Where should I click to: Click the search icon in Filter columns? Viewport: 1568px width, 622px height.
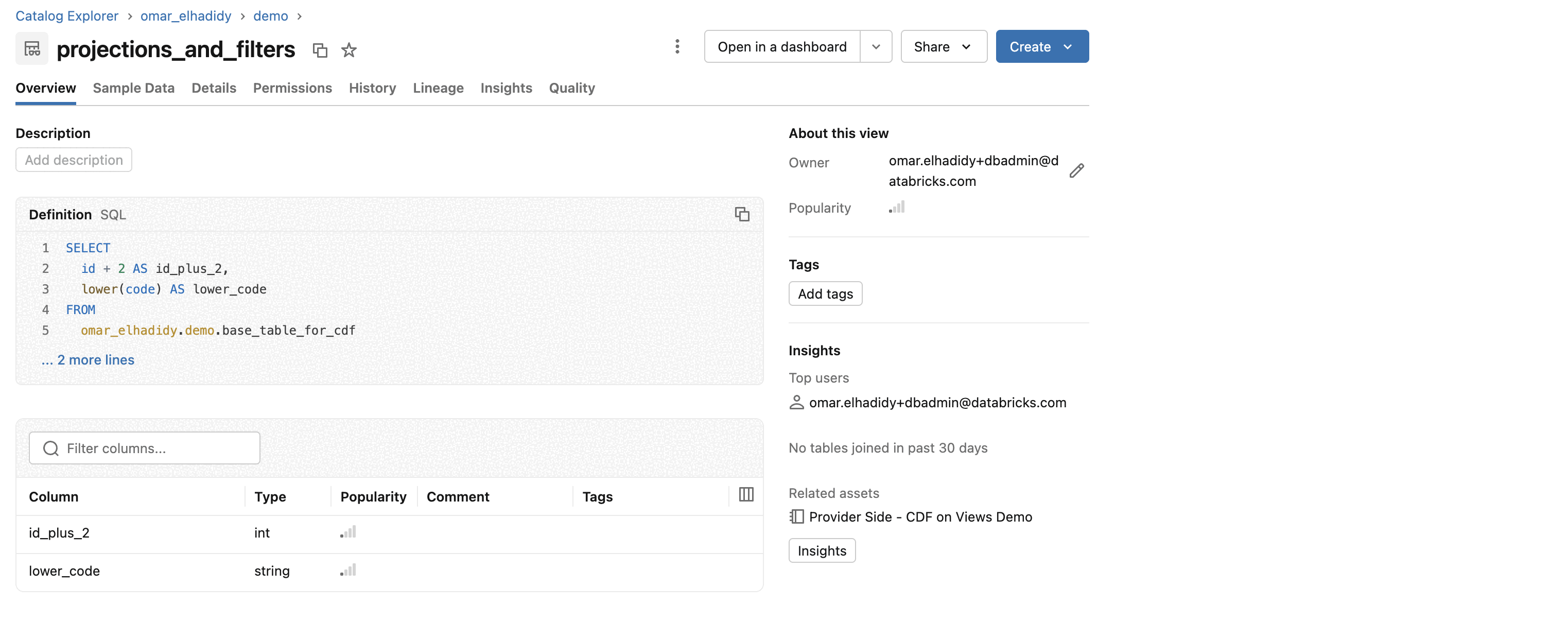[51, 448]
